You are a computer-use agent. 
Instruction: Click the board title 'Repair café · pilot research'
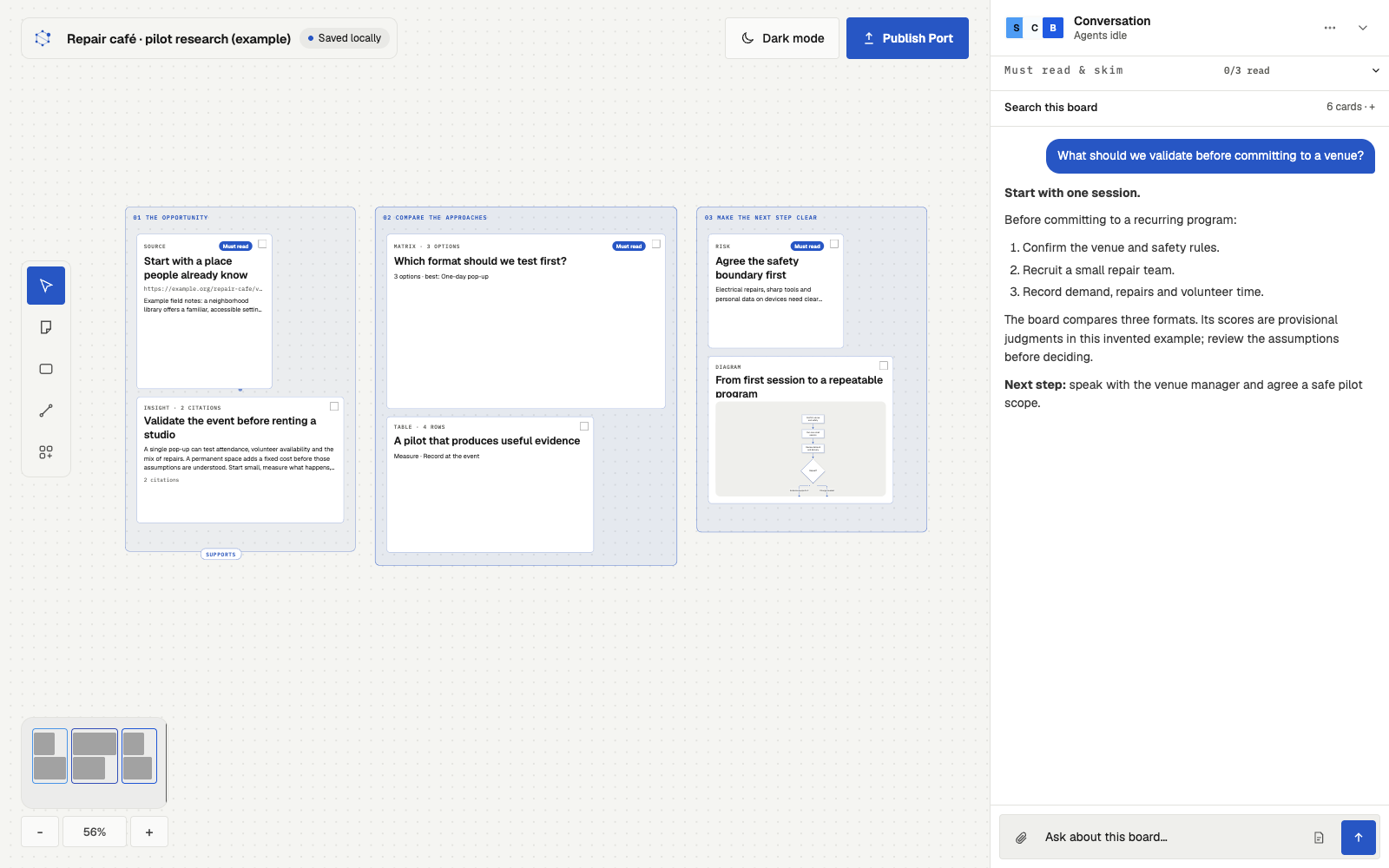178,38
